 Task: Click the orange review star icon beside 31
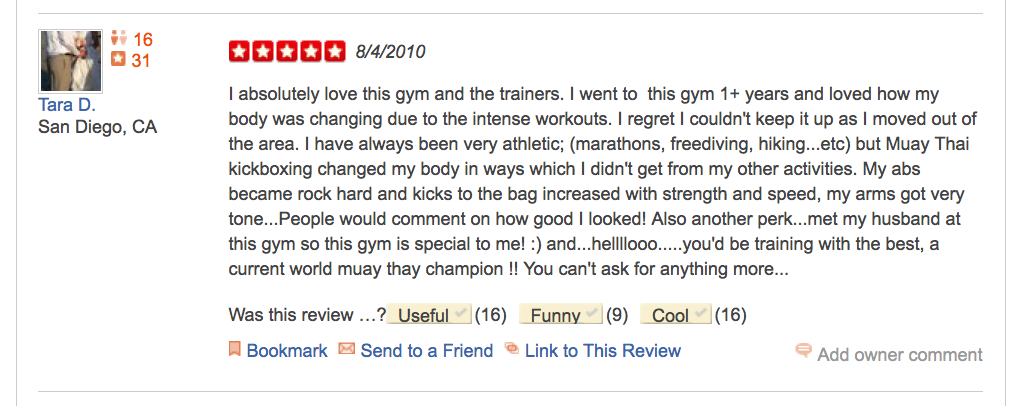tap(118, 60)
